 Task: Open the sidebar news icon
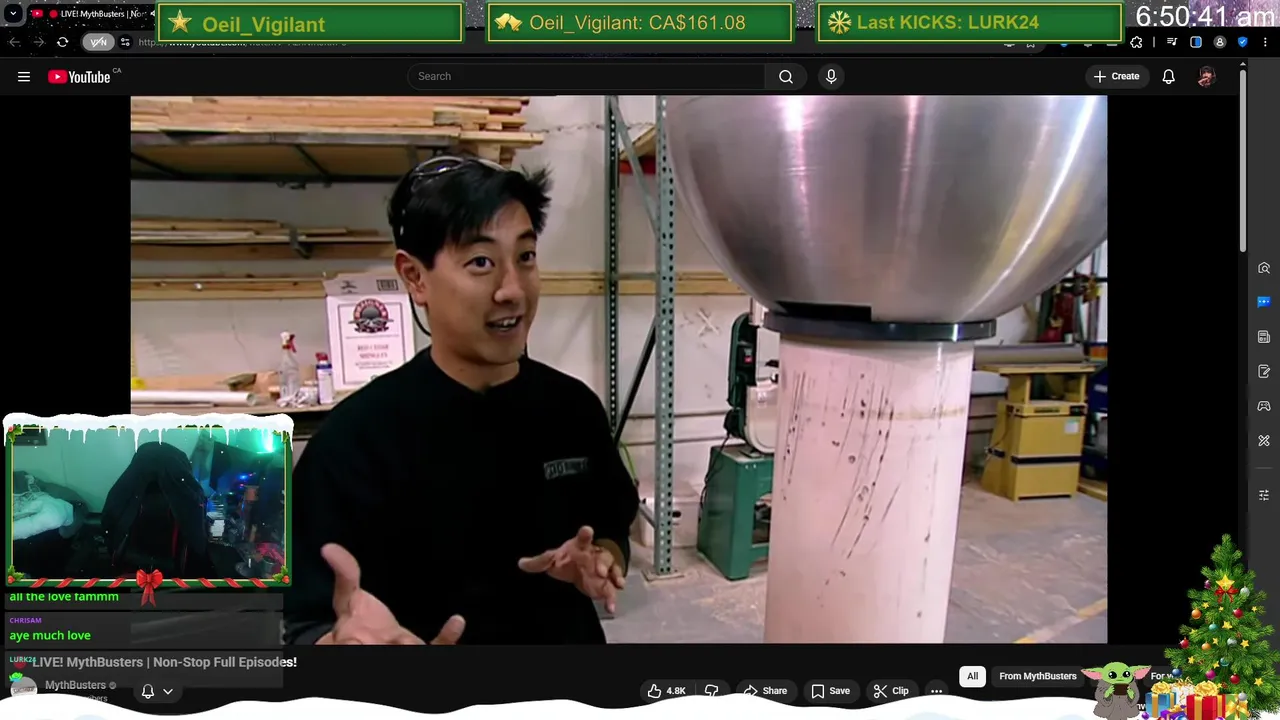click(x=1264, y=337)
